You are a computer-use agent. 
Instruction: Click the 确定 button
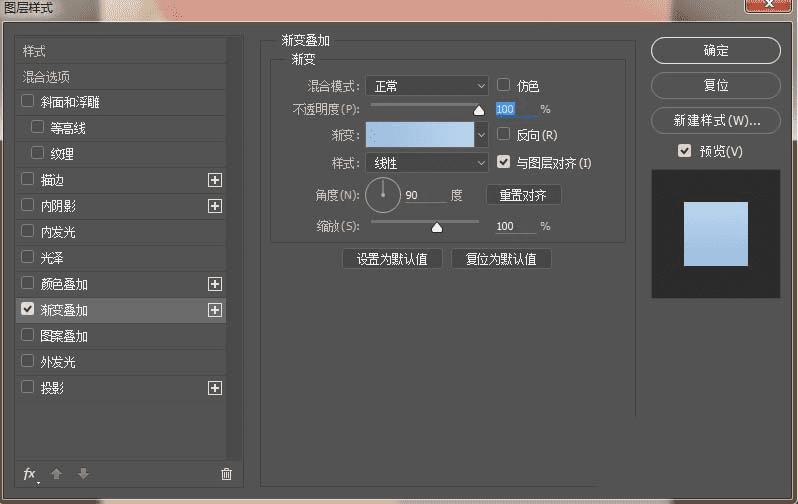click(716, 50)
